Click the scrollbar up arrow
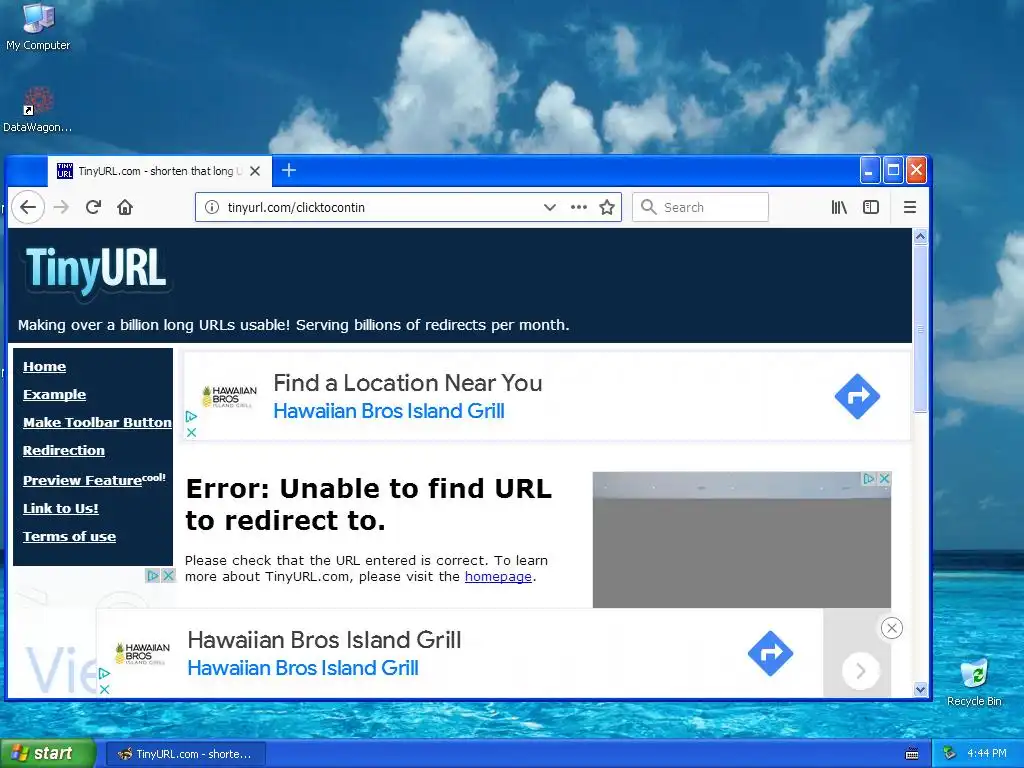 920,236
